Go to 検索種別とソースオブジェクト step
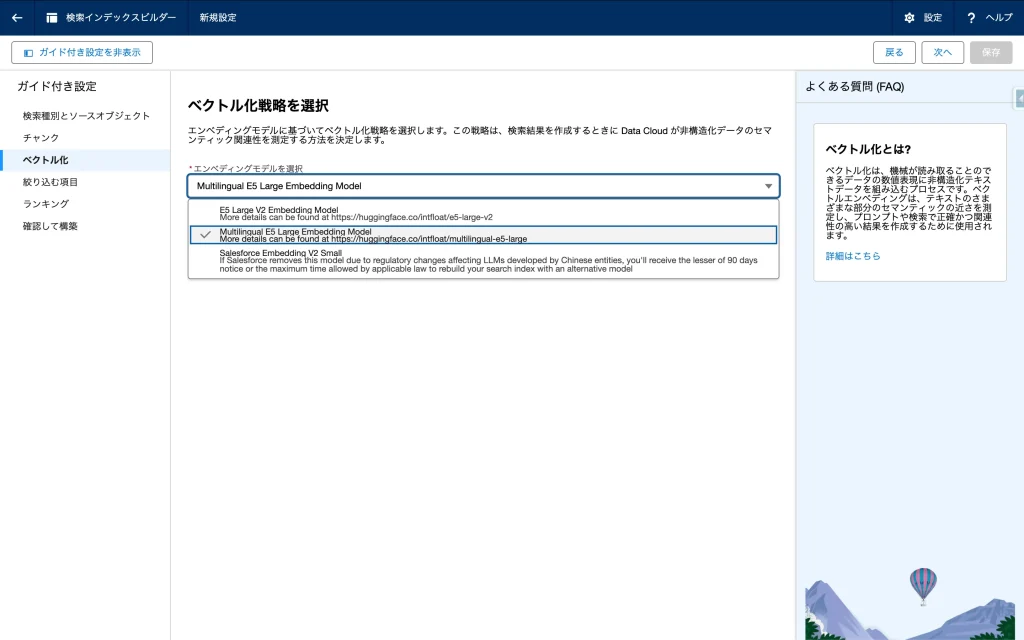 (x=86, y=116)
